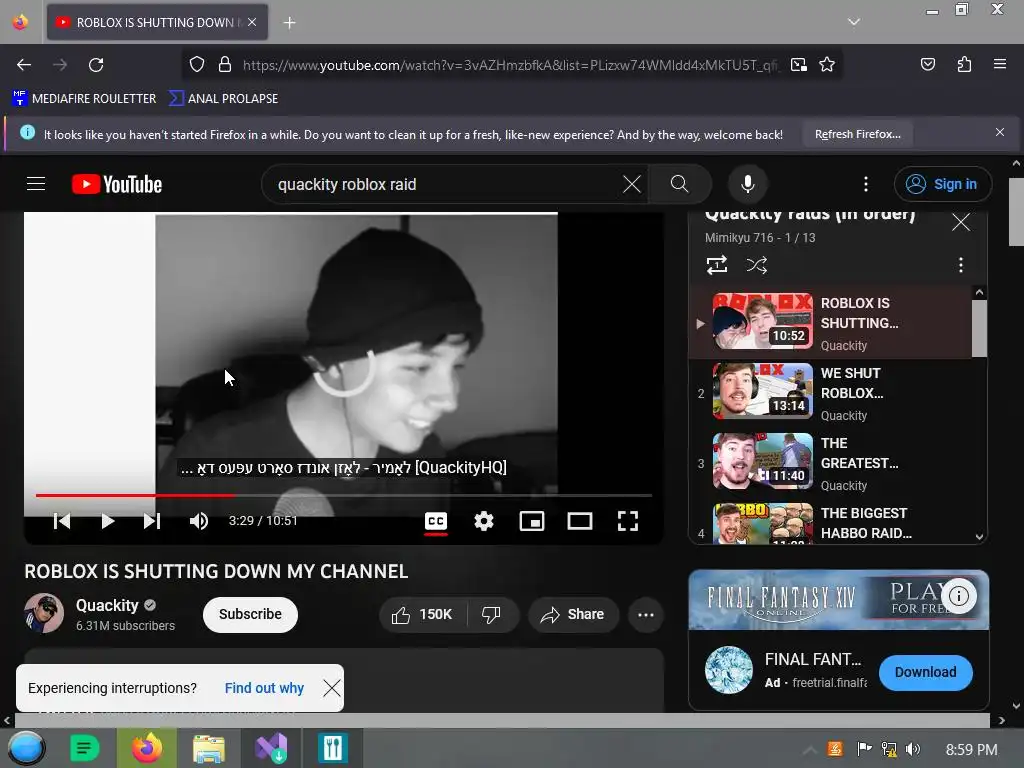Dismiss Experiencing interruptions popup
The height and width of the screenshot is (768, 1024).
[x=332, y=688]
